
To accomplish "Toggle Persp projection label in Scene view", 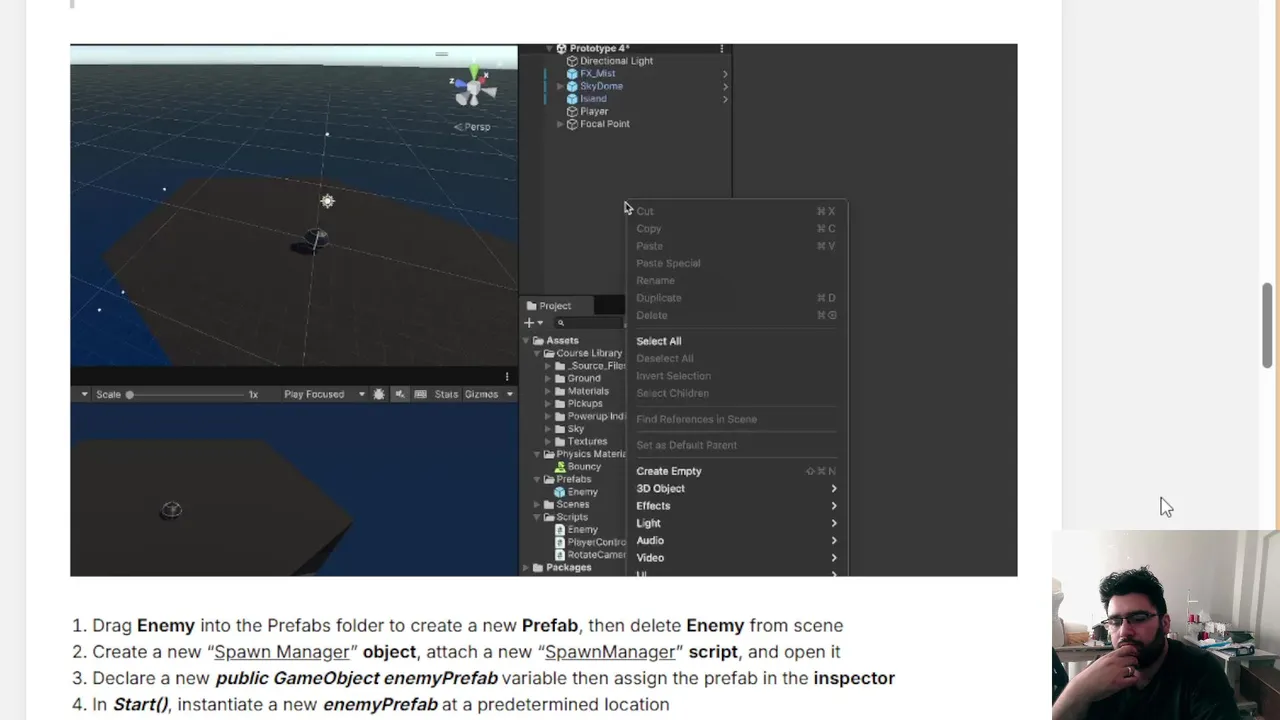I will point(472,127).
